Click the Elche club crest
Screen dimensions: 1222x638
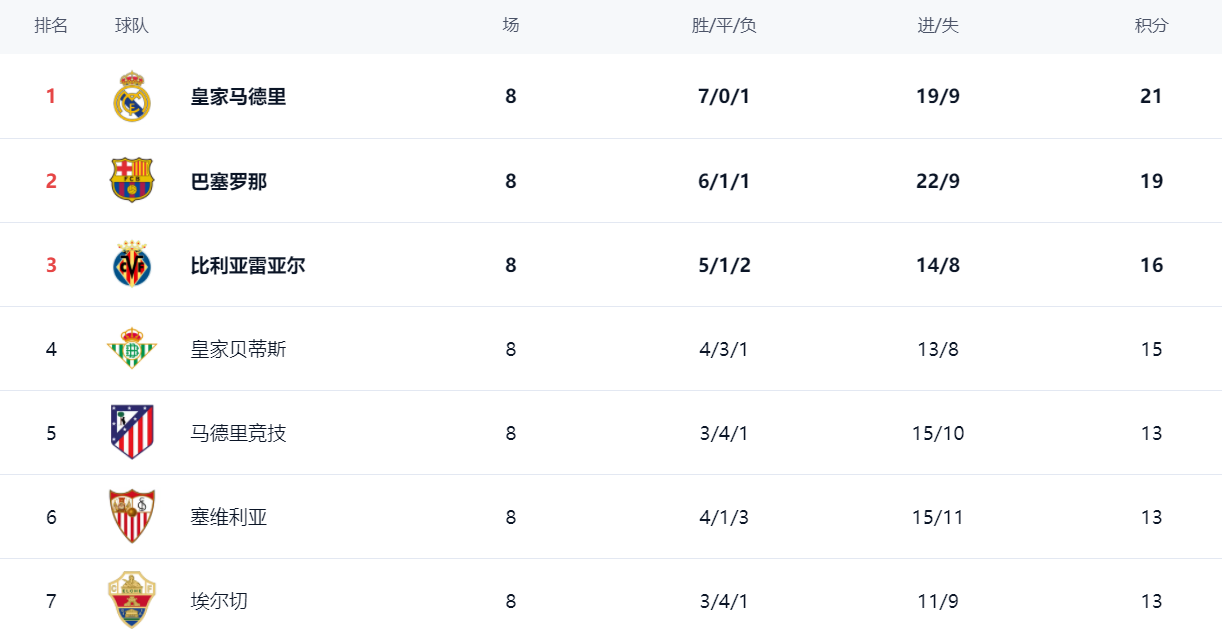tap(131, 600)
